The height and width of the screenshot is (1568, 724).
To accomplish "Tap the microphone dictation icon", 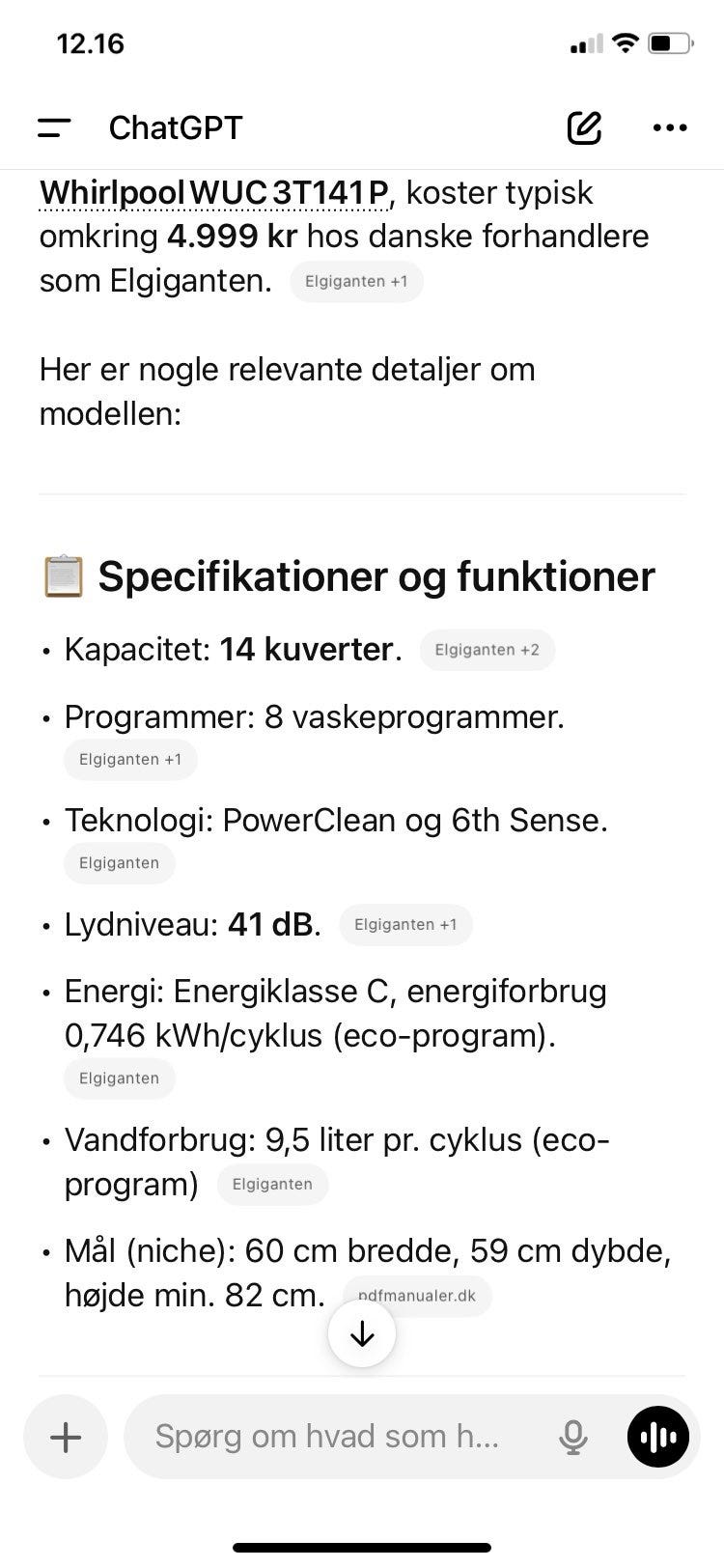I will point(572,1437).
